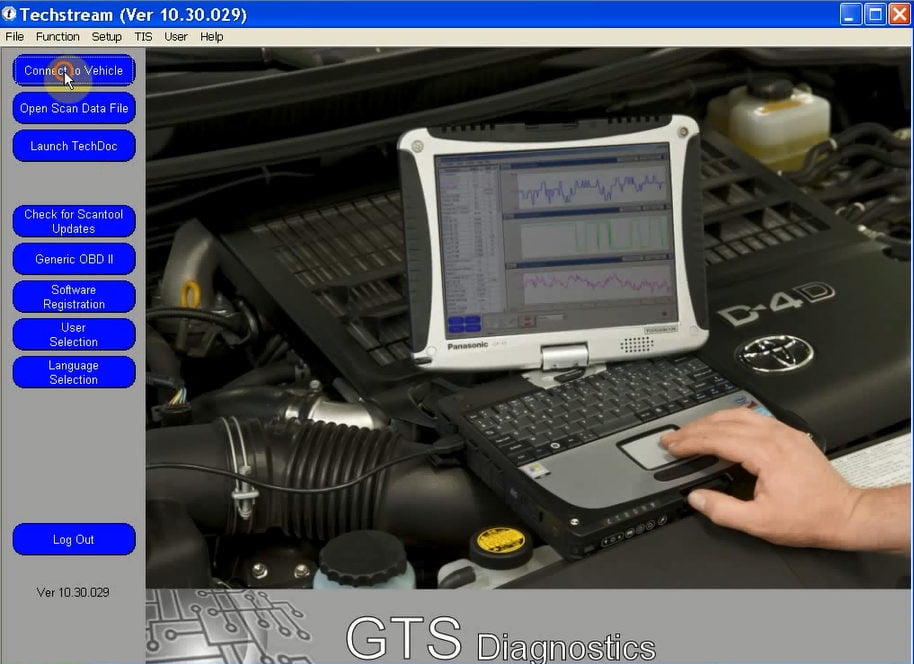The height and width of the screenshot is (664, 914).
Task: Select the Generic OBD II button
Action: [74, 259]
